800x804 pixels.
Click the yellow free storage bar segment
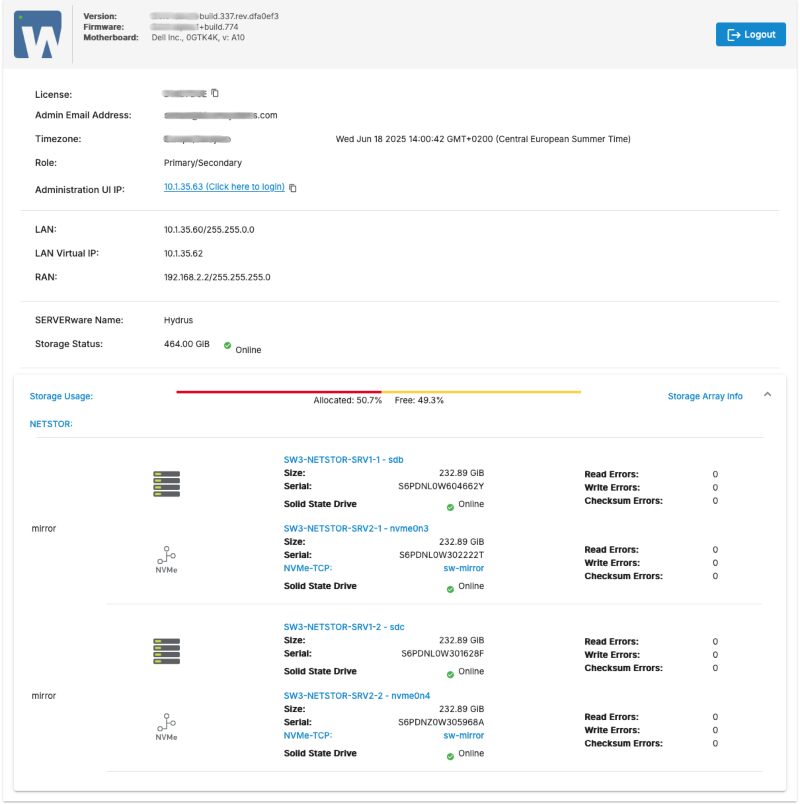[481, 392]
